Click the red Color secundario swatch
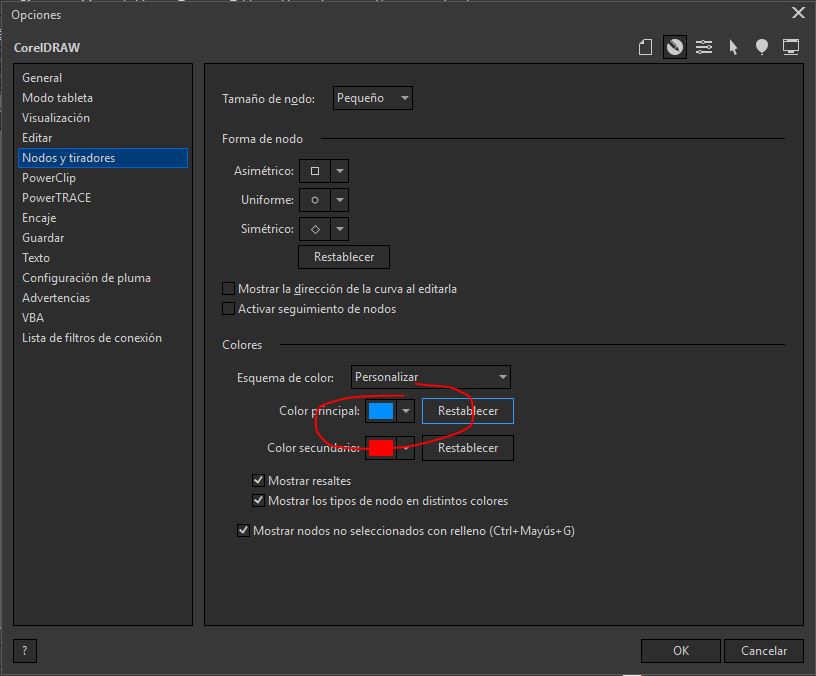 tap(381, 448)
